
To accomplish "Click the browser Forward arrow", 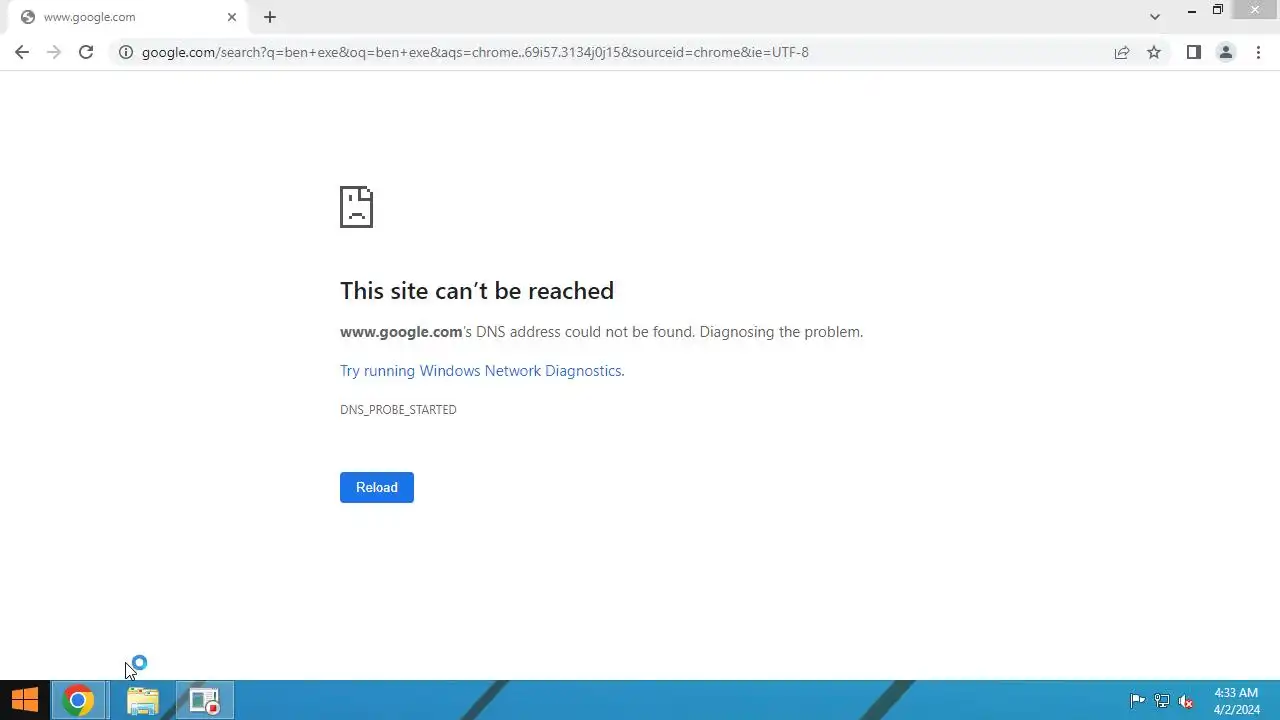I will pyautogui.click(x=54, y=52).
